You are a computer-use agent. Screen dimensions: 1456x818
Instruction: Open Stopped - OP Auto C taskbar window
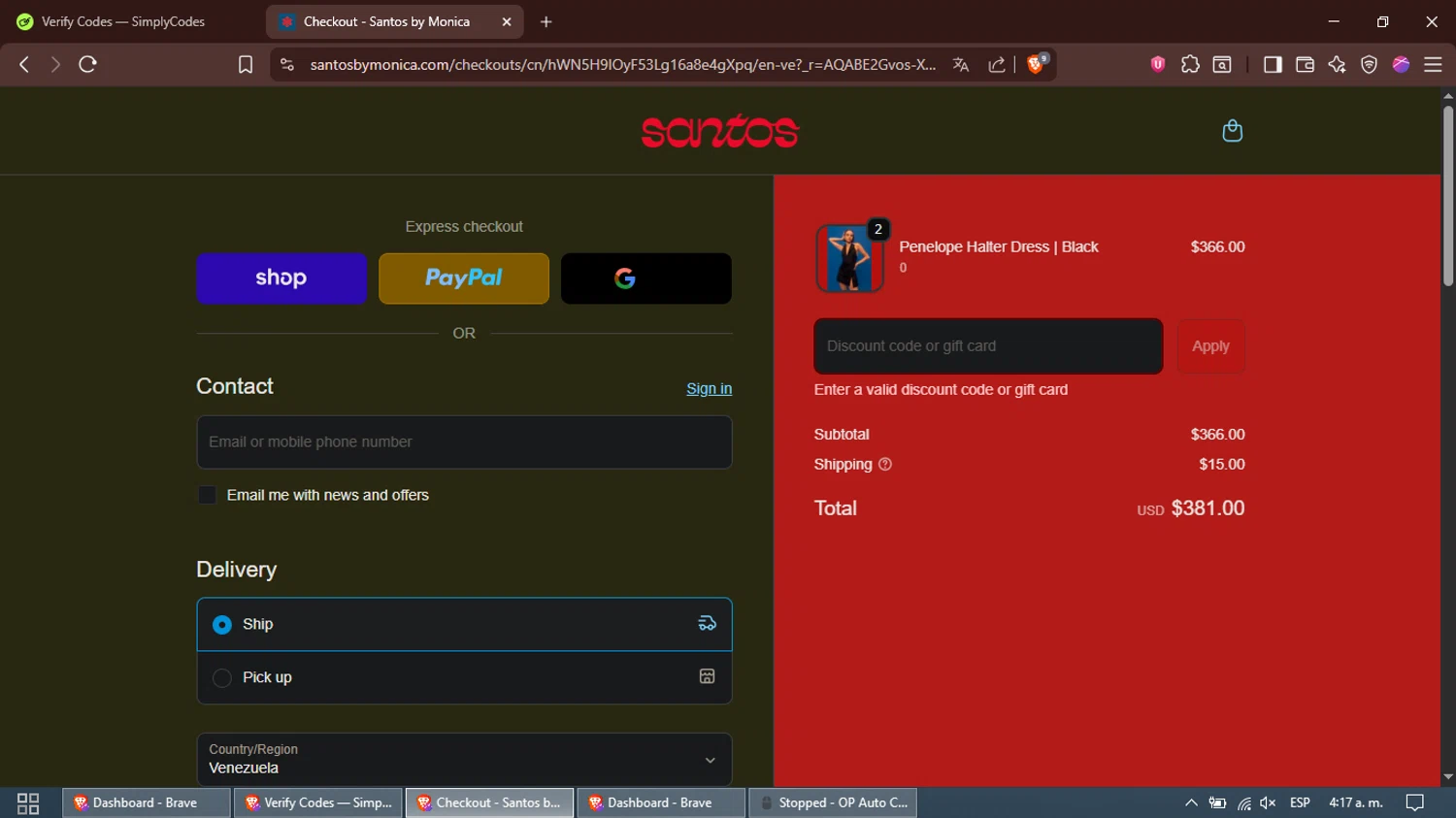point(833,802)
